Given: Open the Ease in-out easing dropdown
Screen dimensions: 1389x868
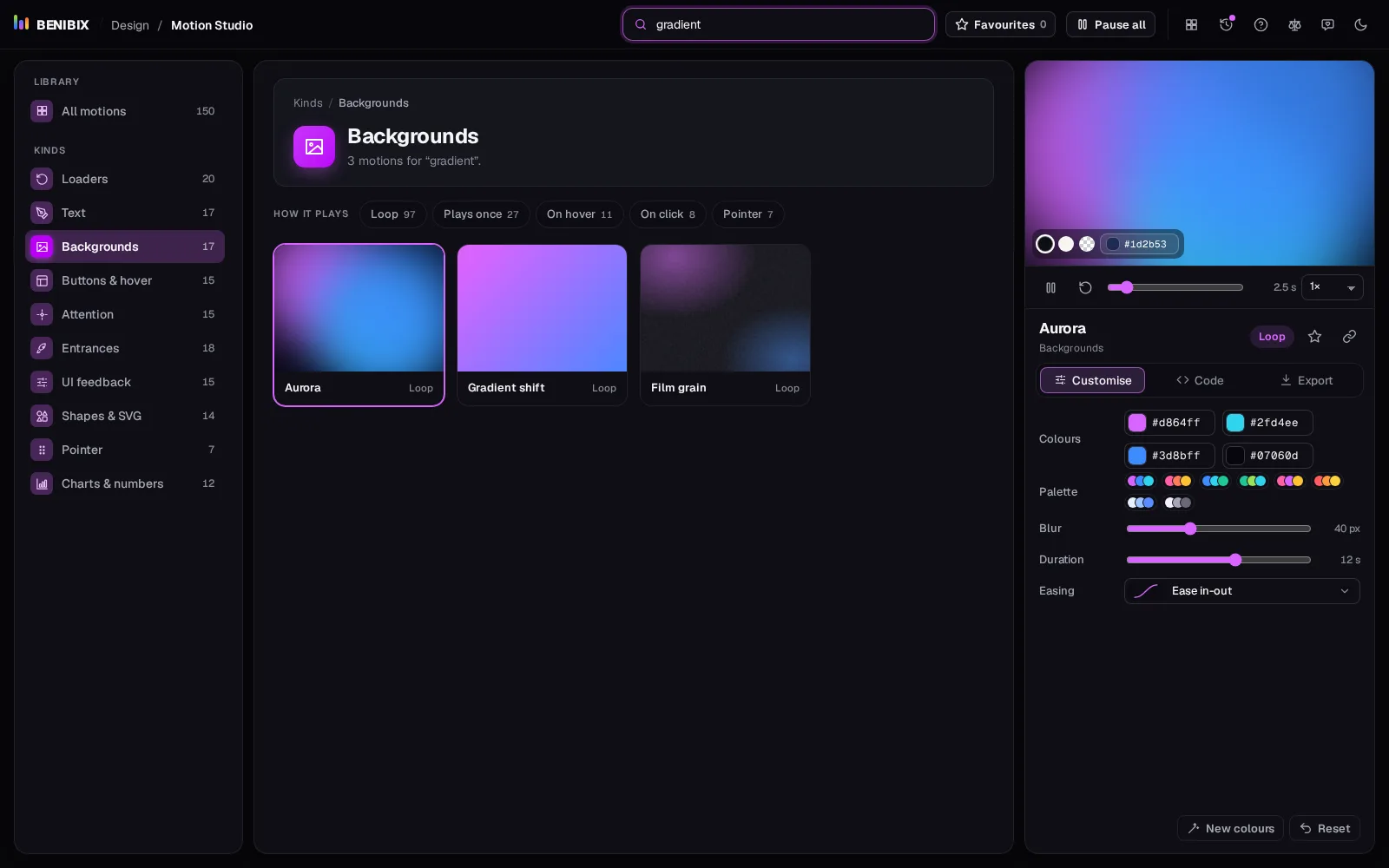Looking at the screenshot, I should pos(1241,591).
